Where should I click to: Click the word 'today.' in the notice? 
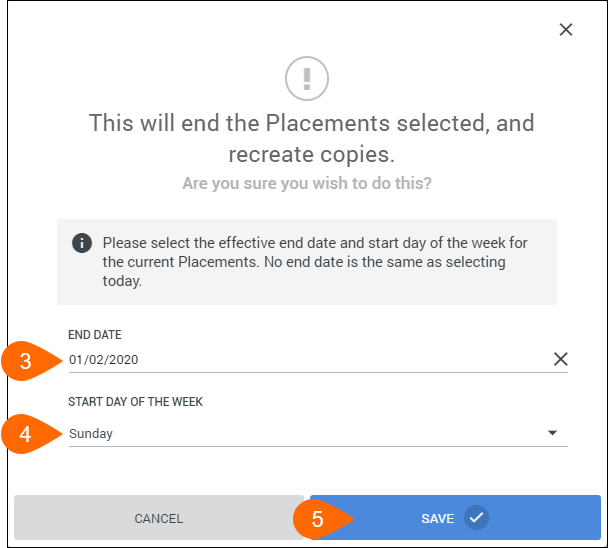122,281
